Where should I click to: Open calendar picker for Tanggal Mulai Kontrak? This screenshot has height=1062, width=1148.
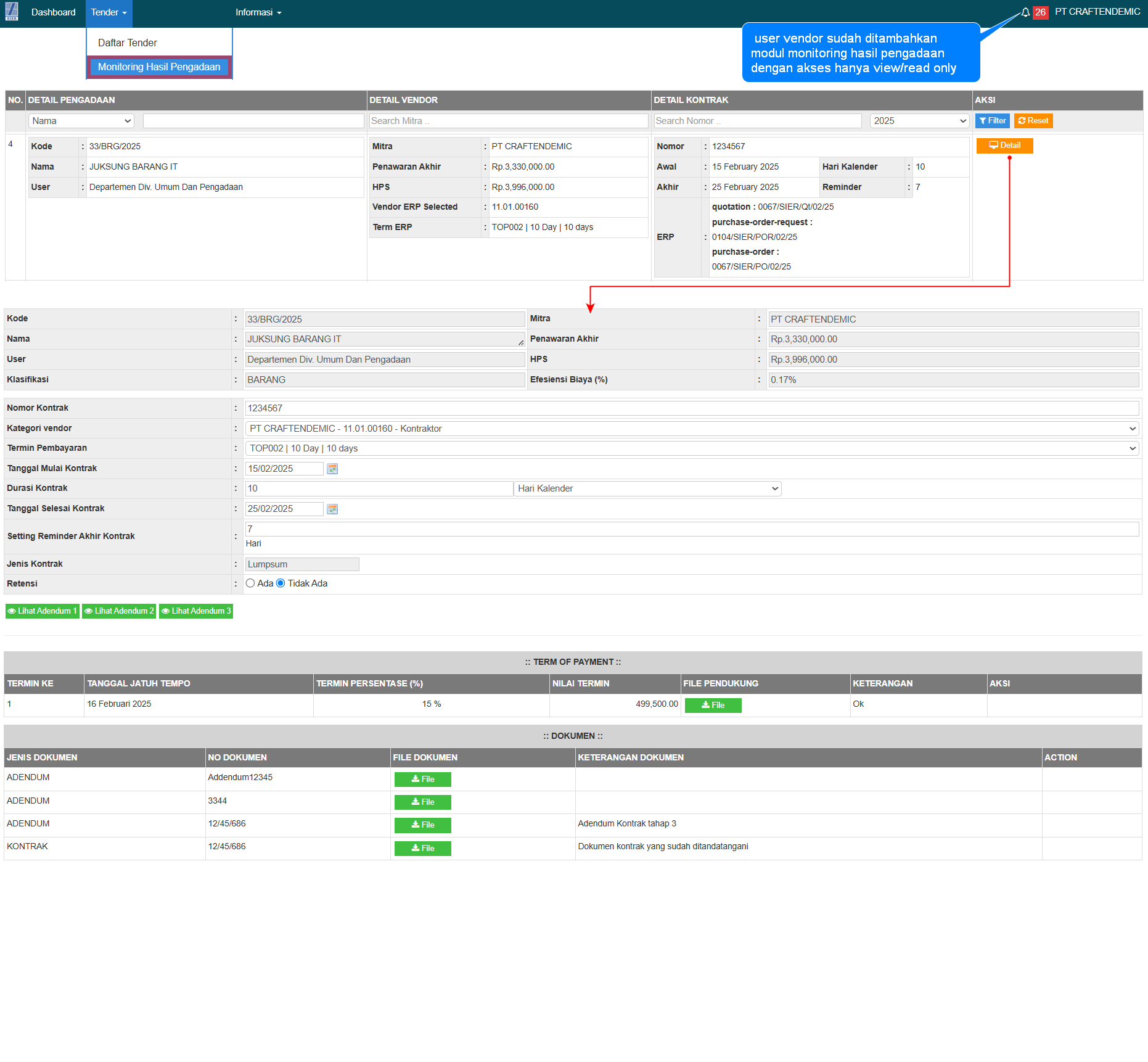coord(332,469)
